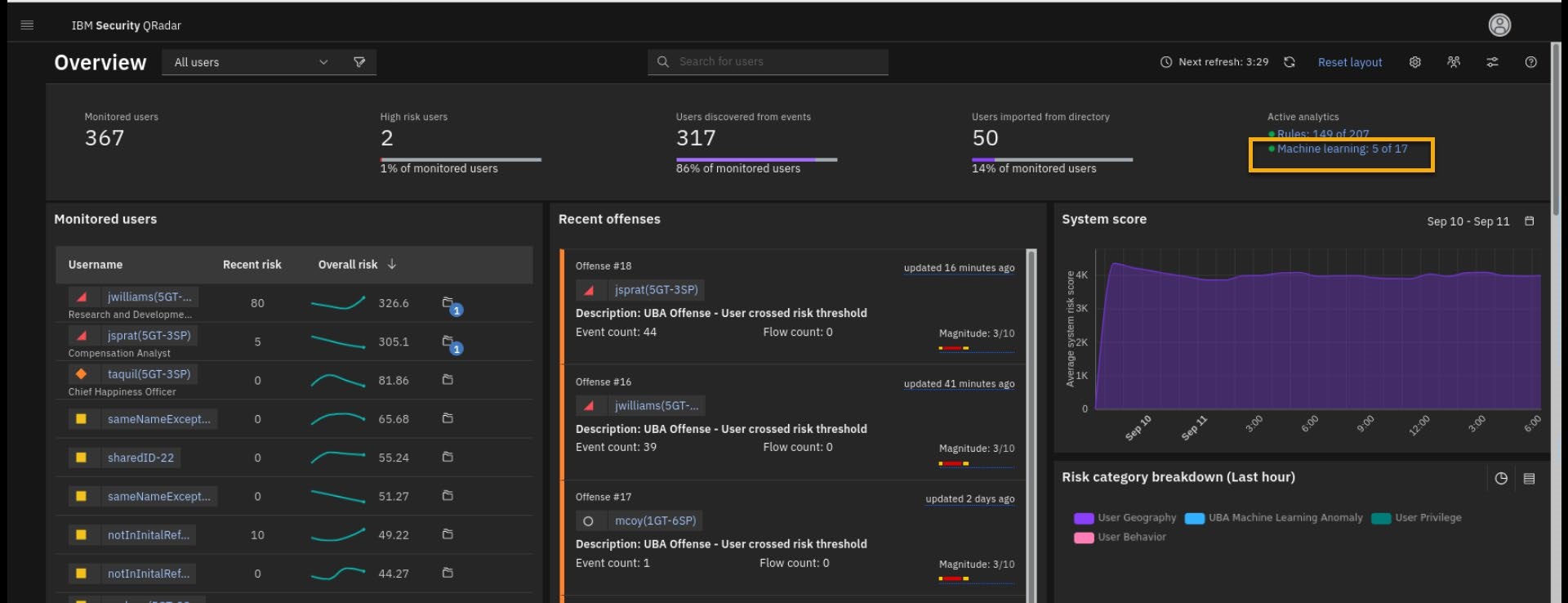
Task: Toggle User Privilege legend item
Action: pyautogui.click(x=1417, y=518)
